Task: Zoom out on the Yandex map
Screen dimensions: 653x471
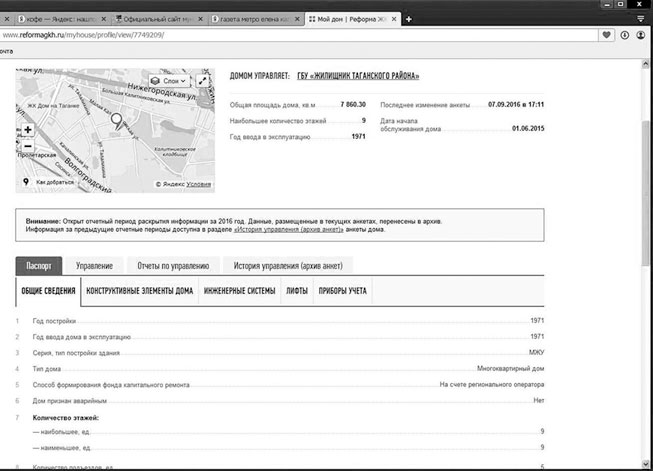Action: (27, 146)
